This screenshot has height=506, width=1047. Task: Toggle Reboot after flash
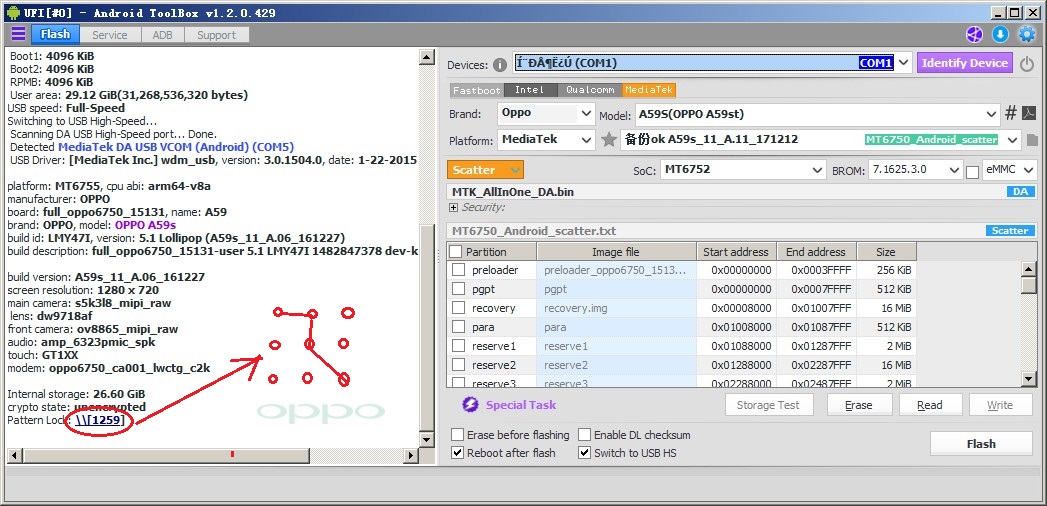click(x=457, y=453)
